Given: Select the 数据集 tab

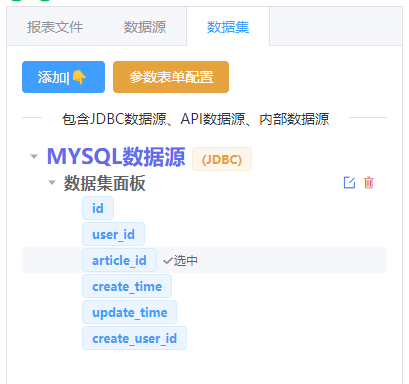Looking at the screenshot, I should [x=228, y=27].
